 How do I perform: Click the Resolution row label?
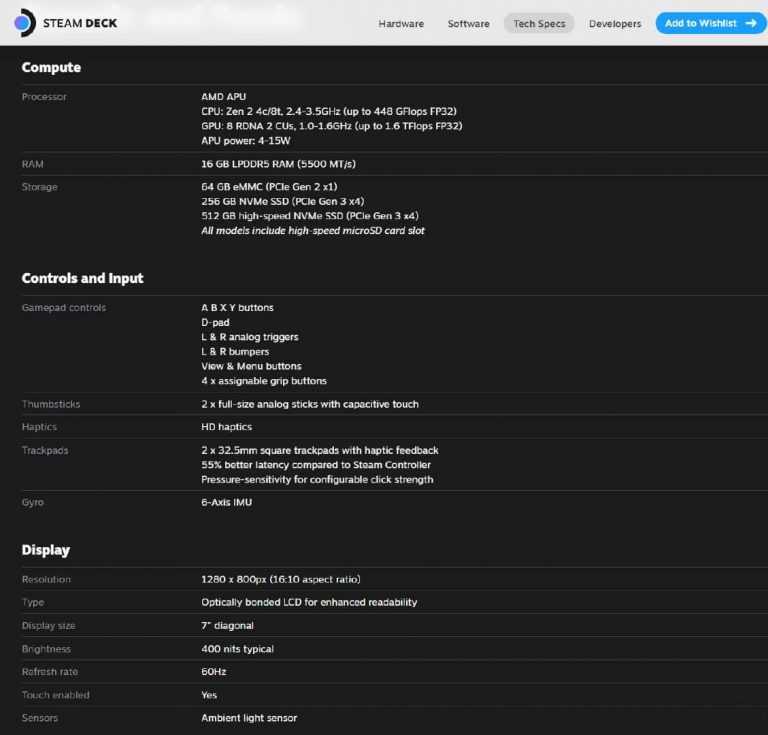46,580
